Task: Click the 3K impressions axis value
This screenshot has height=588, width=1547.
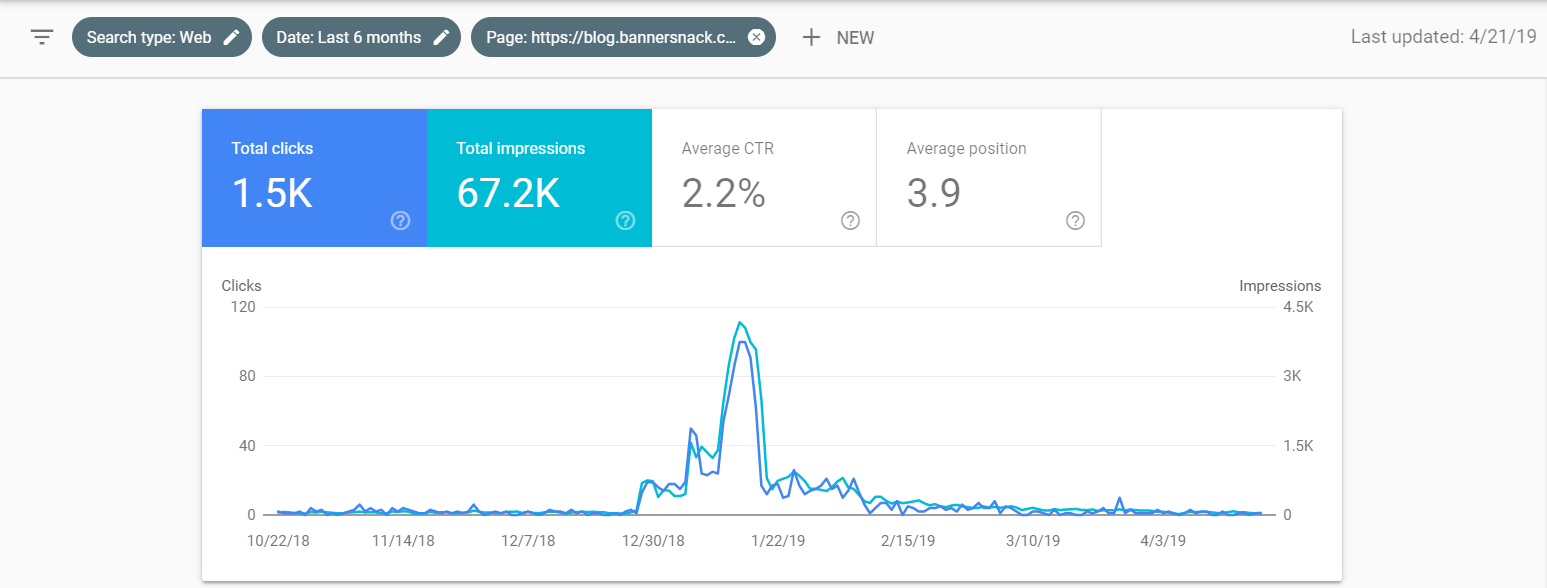Action: click(1292, 376)
